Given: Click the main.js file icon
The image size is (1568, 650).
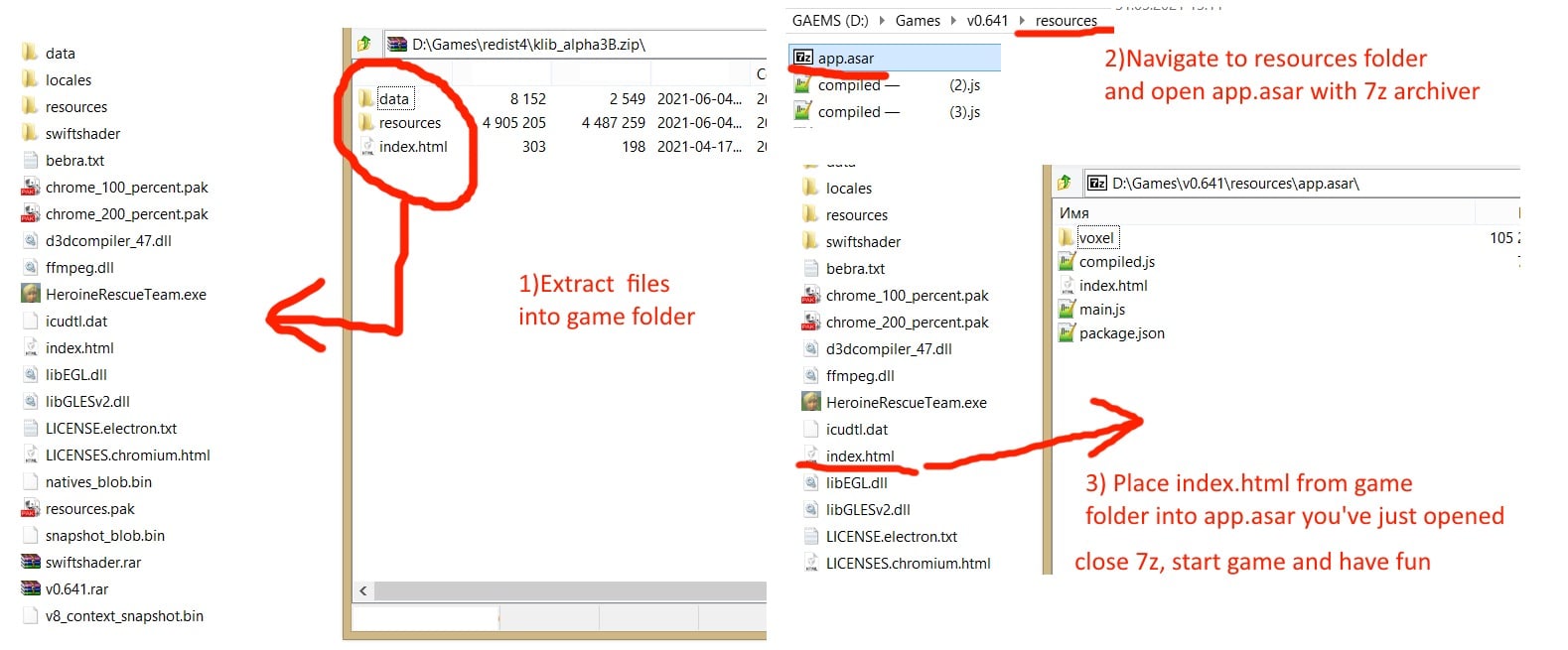Looking at the screenshot, I should tap(1067, 309).
